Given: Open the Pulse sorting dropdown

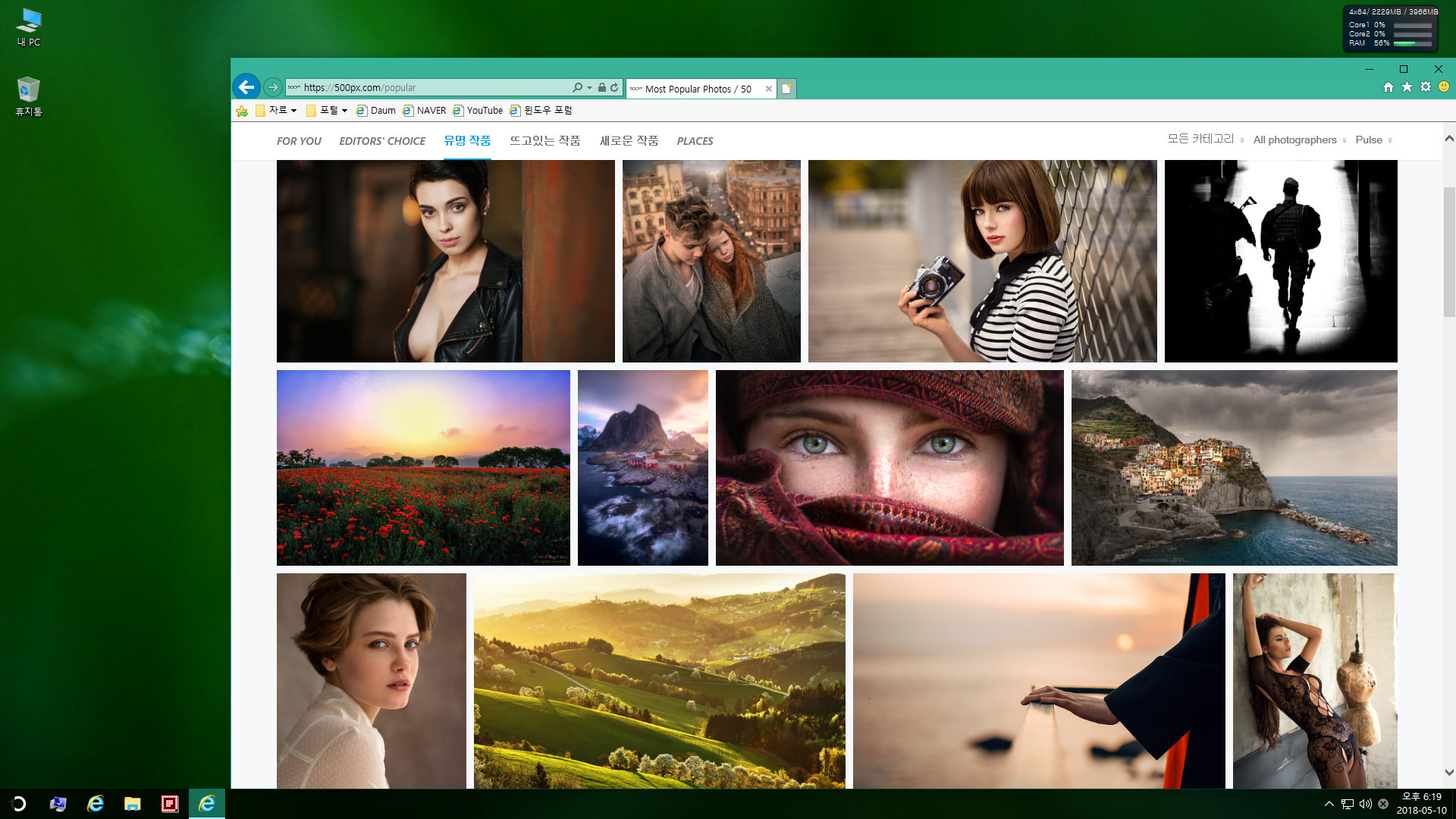Looking at the screenshot, I should pyautogui.click(x=1373, y=140).
